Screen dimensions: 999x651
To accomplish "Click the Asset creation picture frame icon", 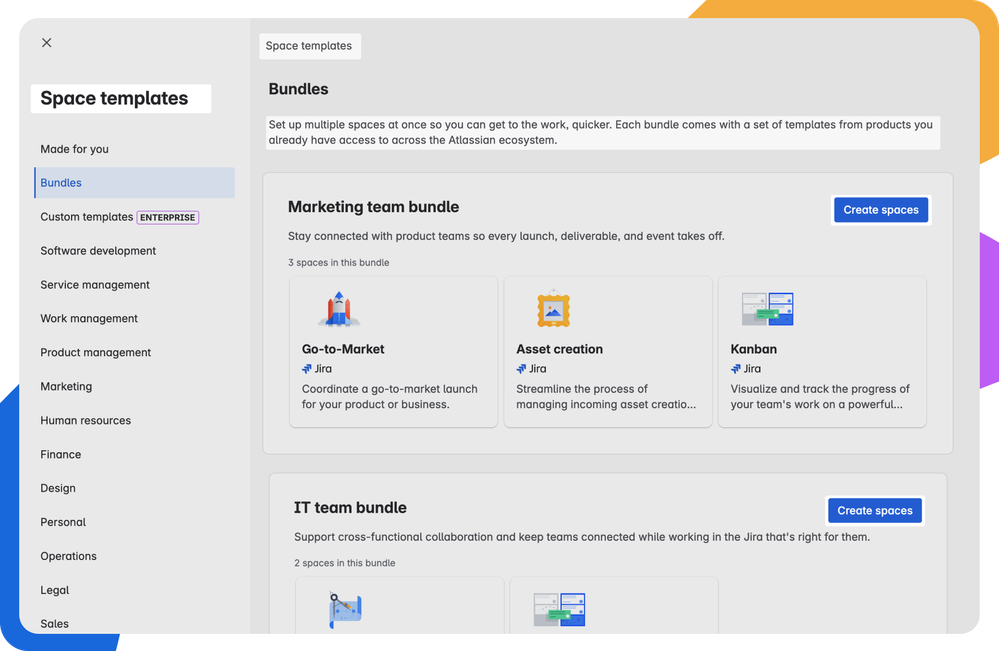I will tap(553, 309).
